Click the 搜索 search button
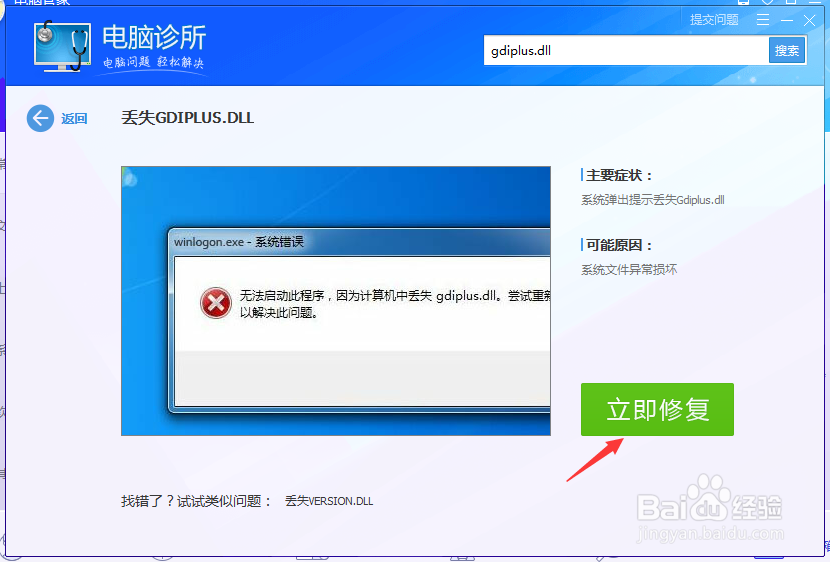The image size is (830, 562). pyautogui.click(x=787, y=51)
